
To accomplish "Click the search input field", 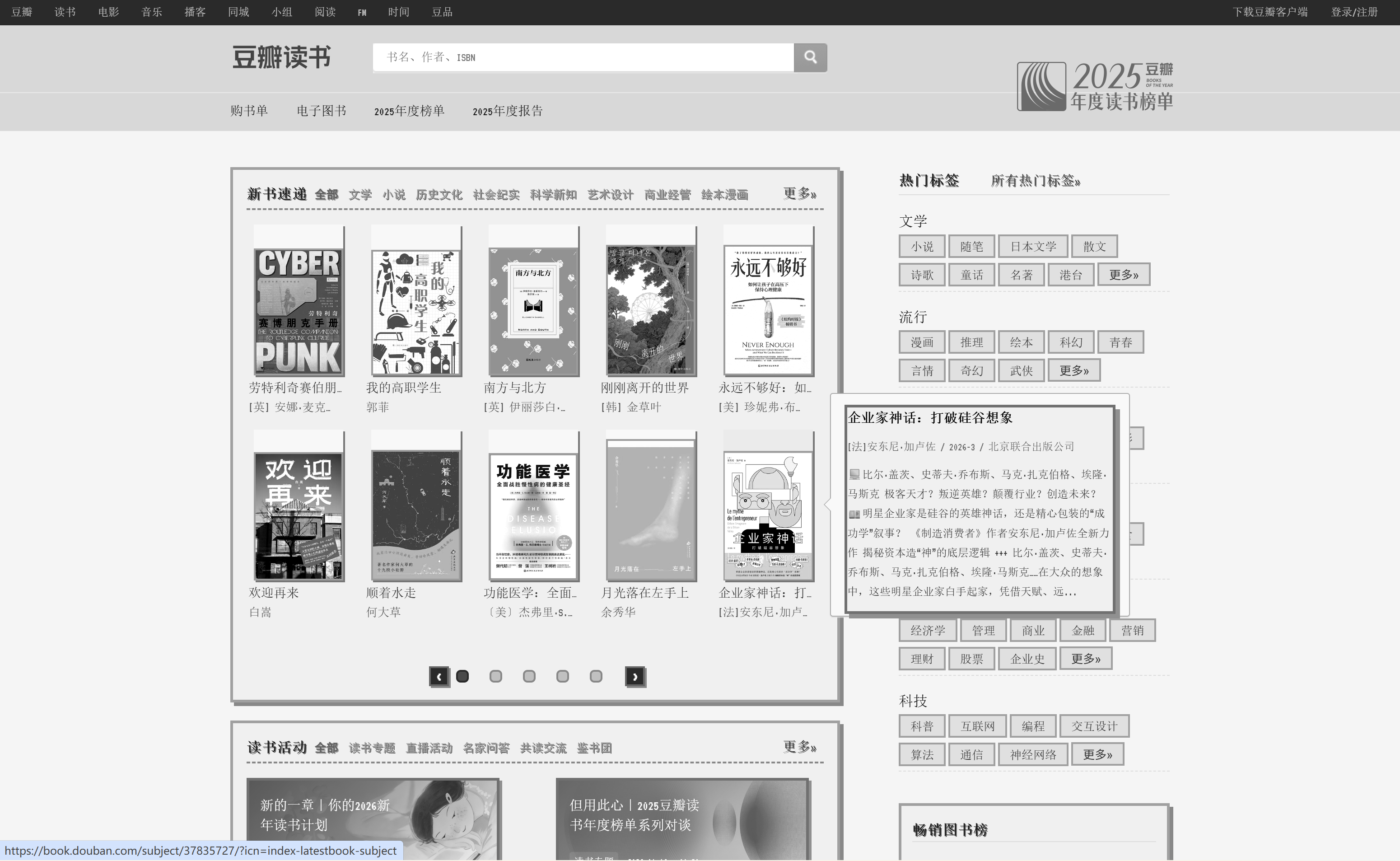I will (x=581, y=57).
